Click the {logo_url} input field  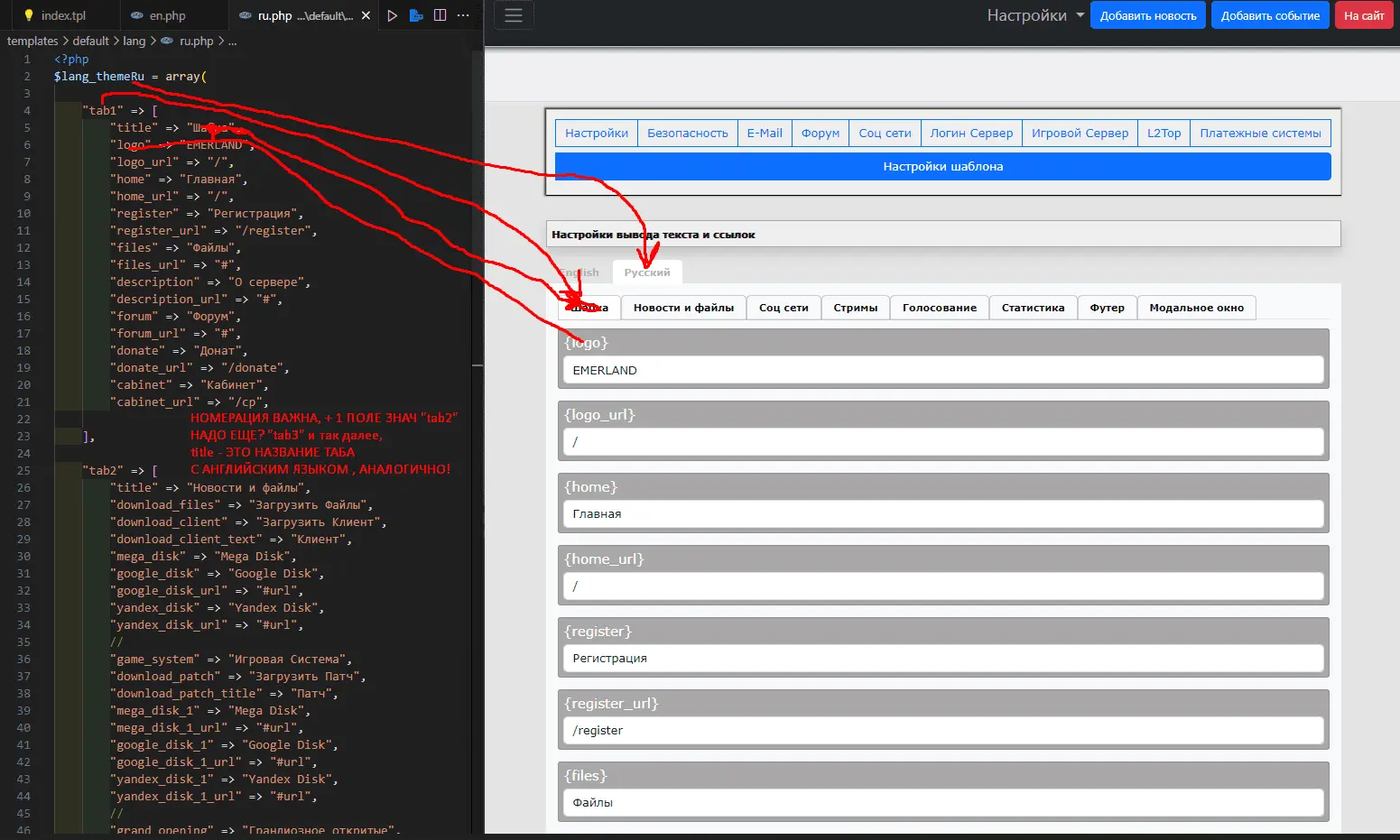point(943,442)
